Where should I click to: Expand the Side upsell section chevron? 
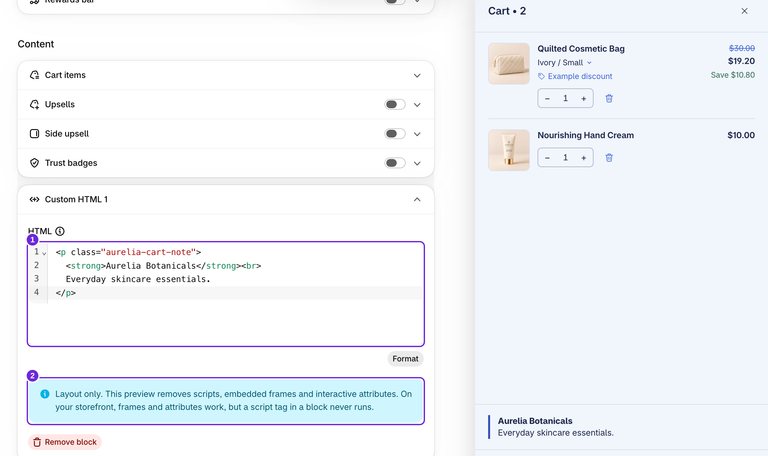point(417,134)
